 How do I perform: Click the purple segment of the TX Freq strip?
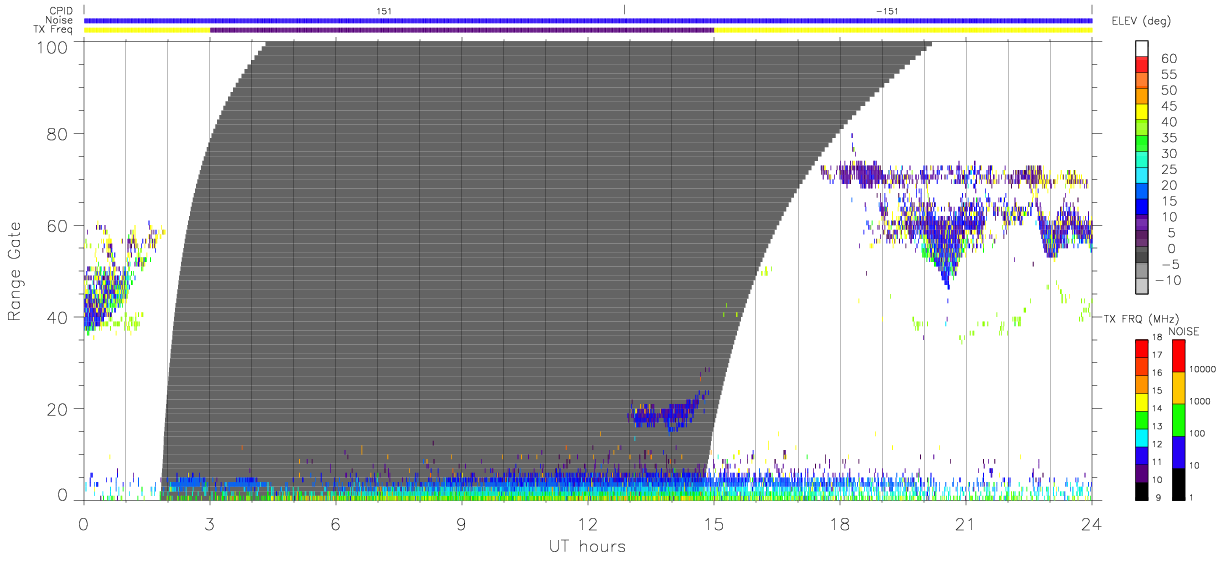(x=462, y=30)
